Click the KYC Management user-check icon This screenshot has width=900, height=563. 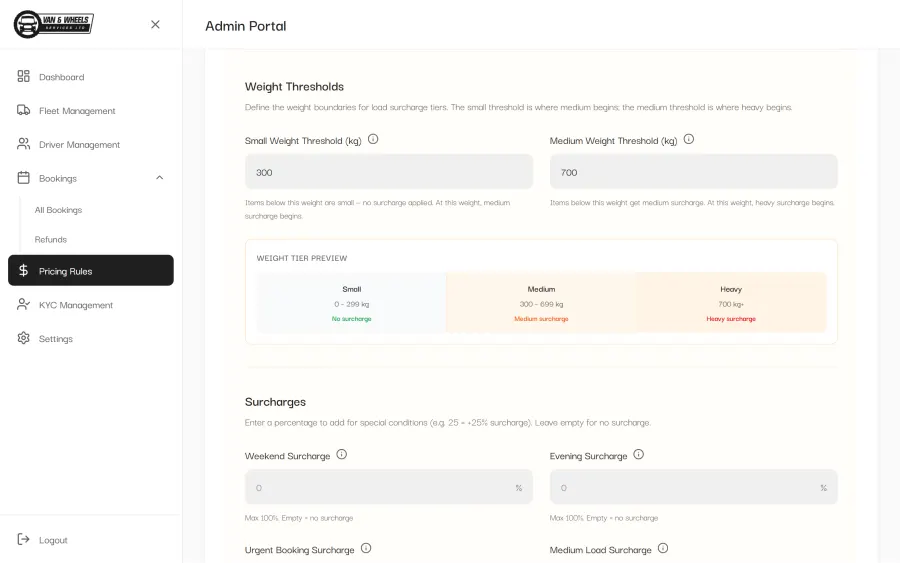click(x=24, y=304)
